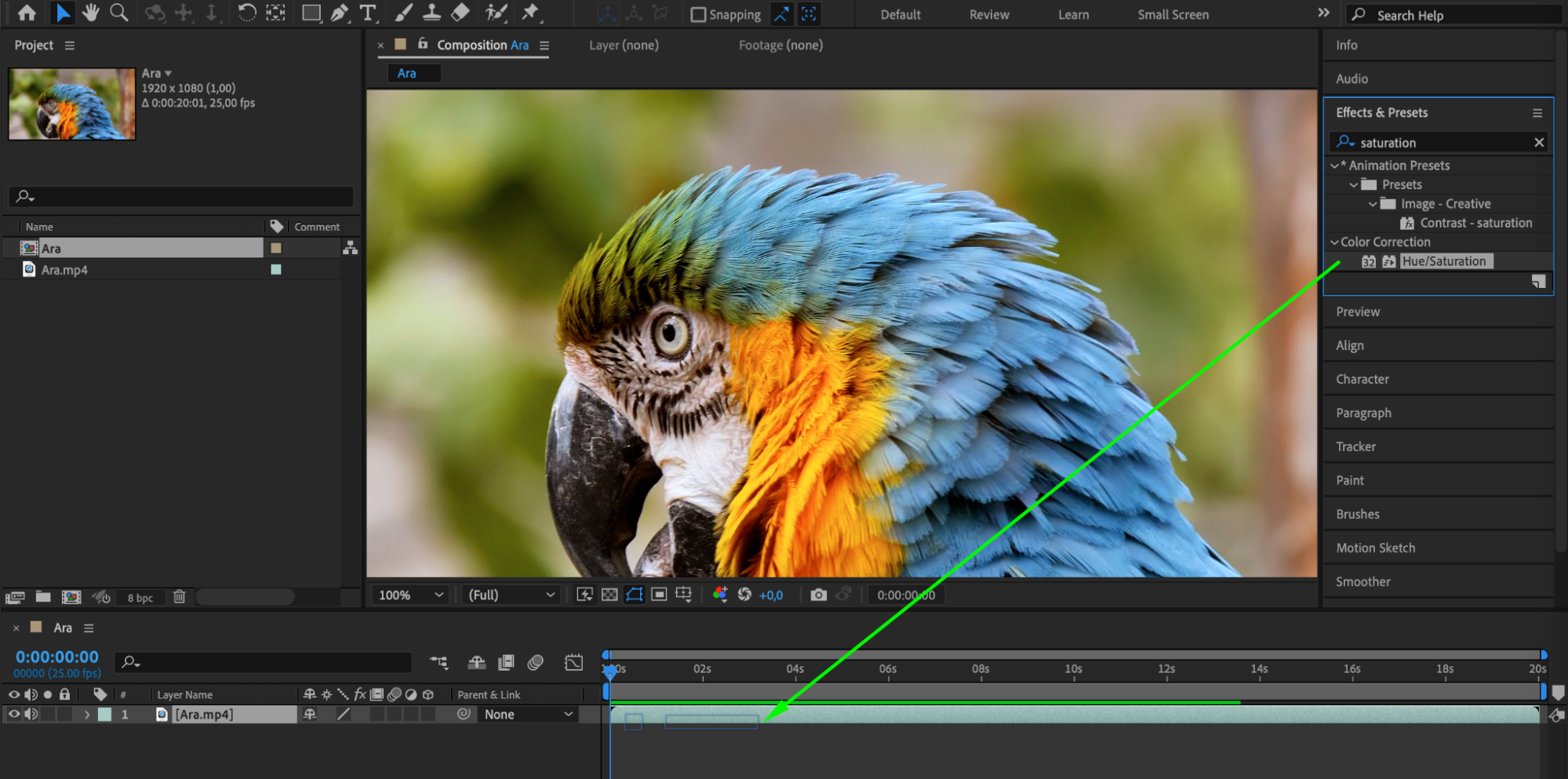Mute audio of Ara.mp4 layer
This screenshot has width=1568, height=779.
coord(31,714)
